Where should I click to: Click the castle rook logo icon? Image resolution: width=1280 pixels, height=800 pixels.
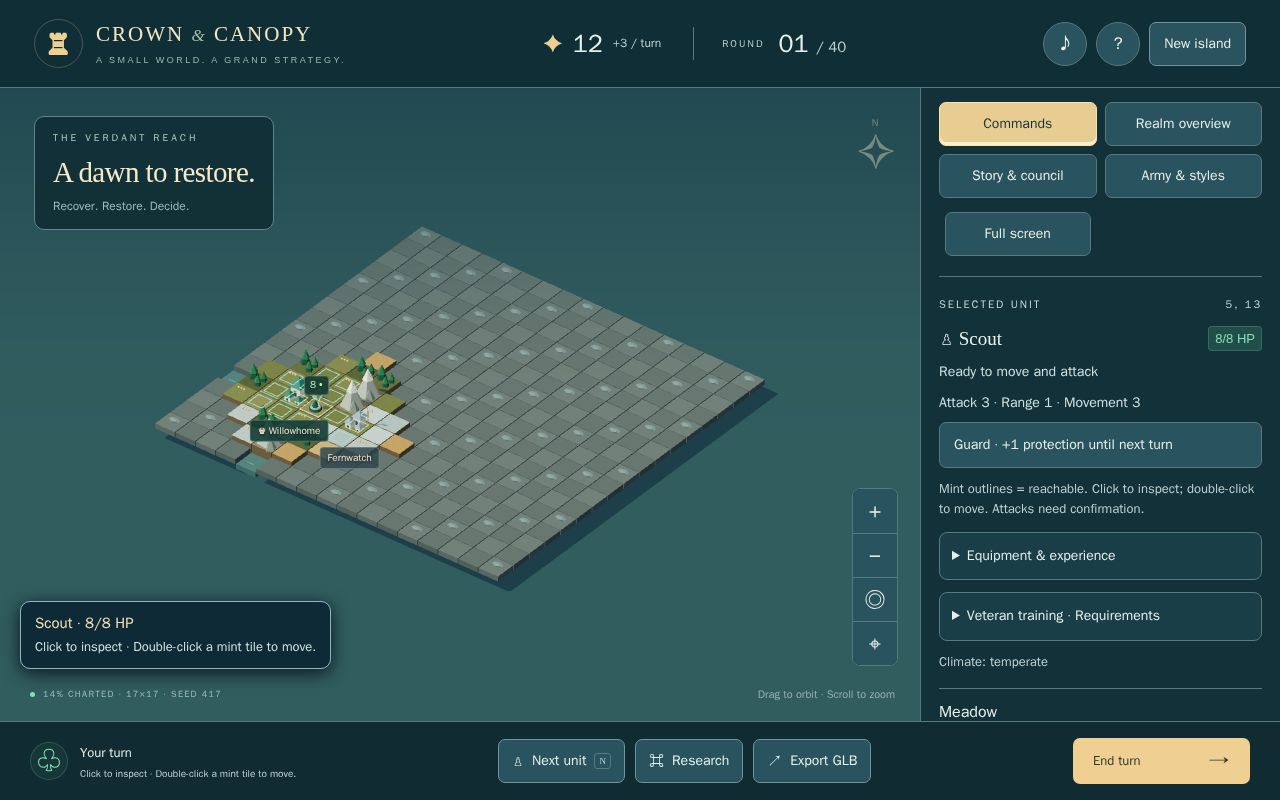coord(58,44)
